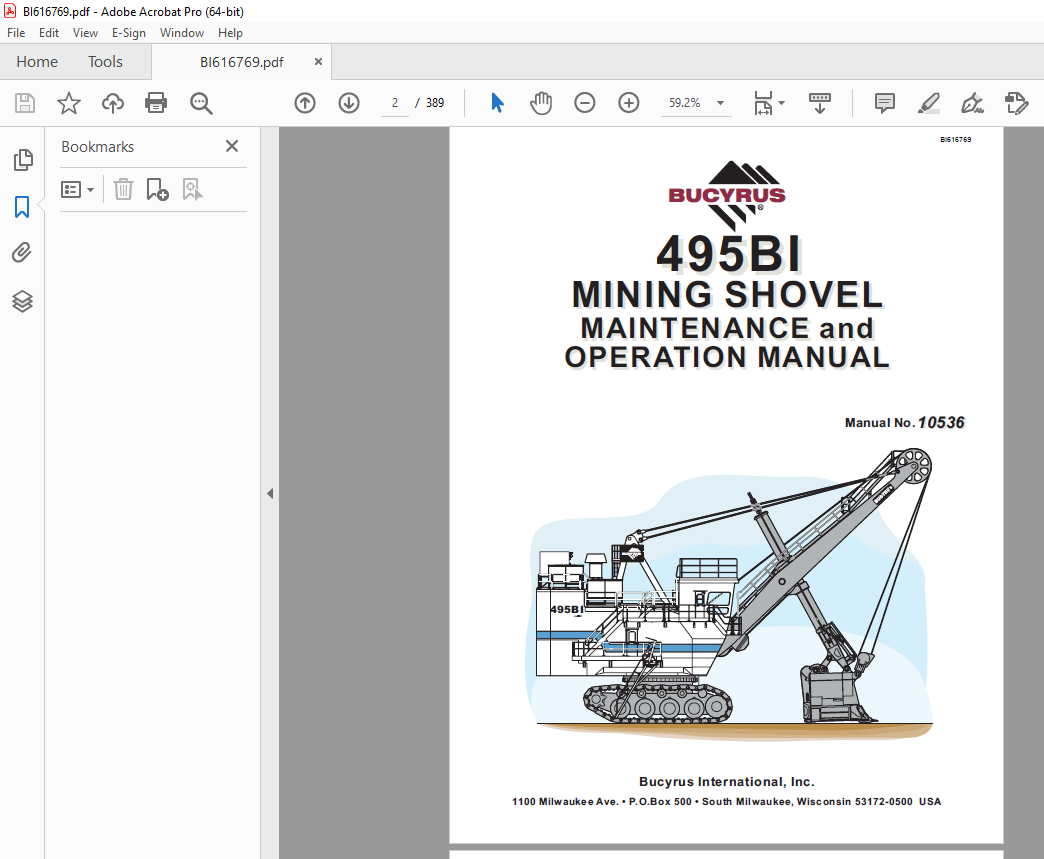This screenshot has height=859, width=1044.
Task: Activate the Hand pan tool
Action: click(x=541, y=103)
